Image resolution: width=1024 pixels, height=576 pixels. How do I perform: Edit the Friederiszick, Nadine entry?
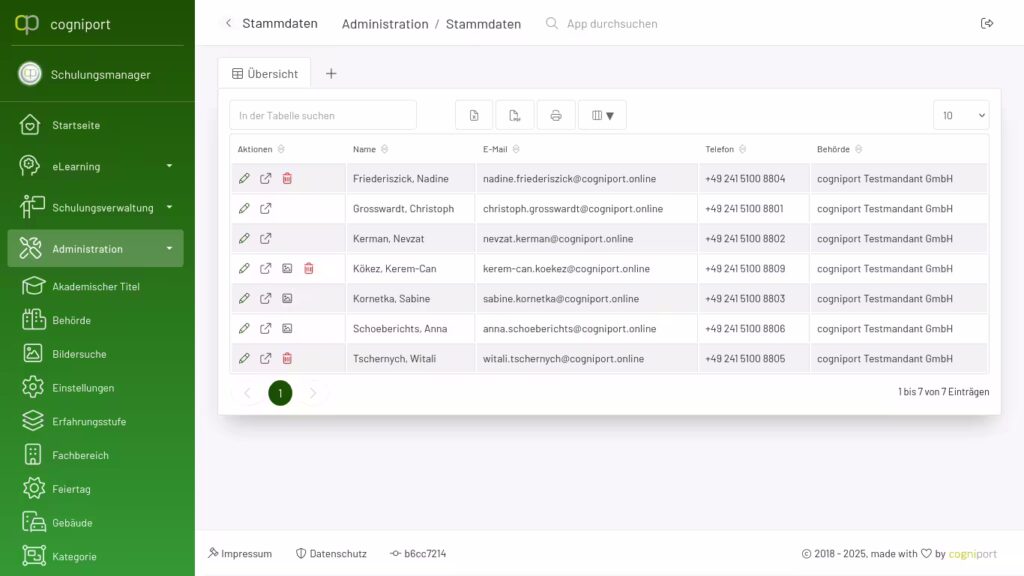[x=244, y=179]
